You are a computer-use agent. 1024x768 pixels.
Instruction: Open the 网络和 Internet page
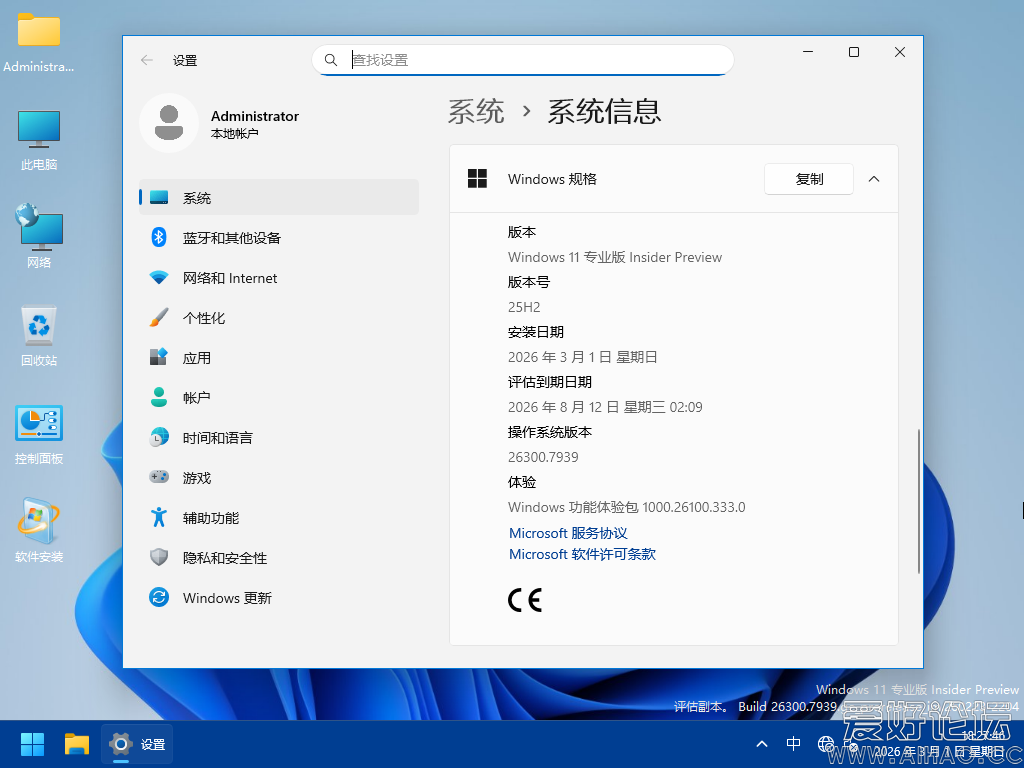(x=279, y=278)
